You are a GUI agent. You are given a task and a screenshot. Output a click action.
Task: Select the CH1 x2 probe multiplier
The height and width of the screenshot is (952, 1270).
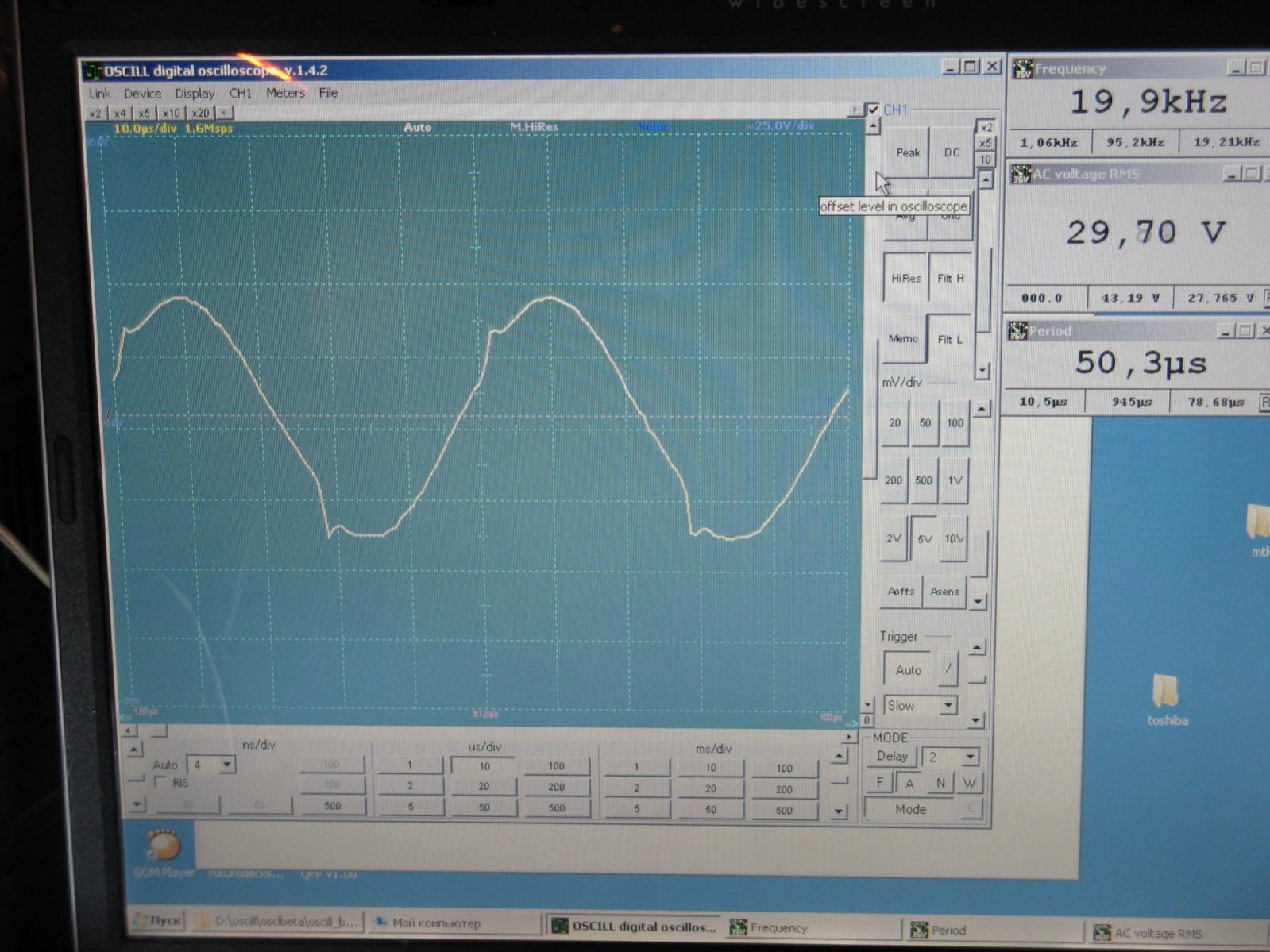[986, 128]
